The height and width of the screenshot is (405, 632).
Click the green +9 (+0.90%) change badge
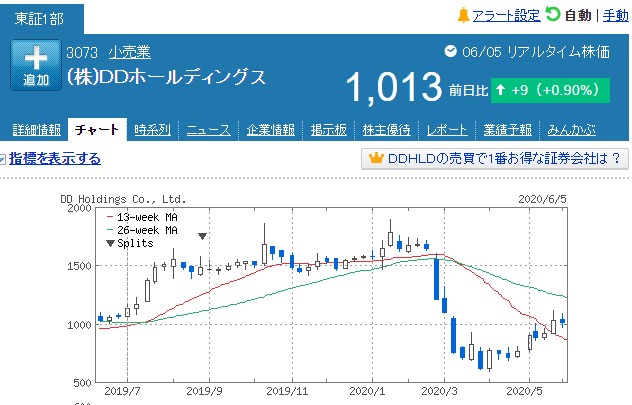pyautogui.click(x=550, y=90)
